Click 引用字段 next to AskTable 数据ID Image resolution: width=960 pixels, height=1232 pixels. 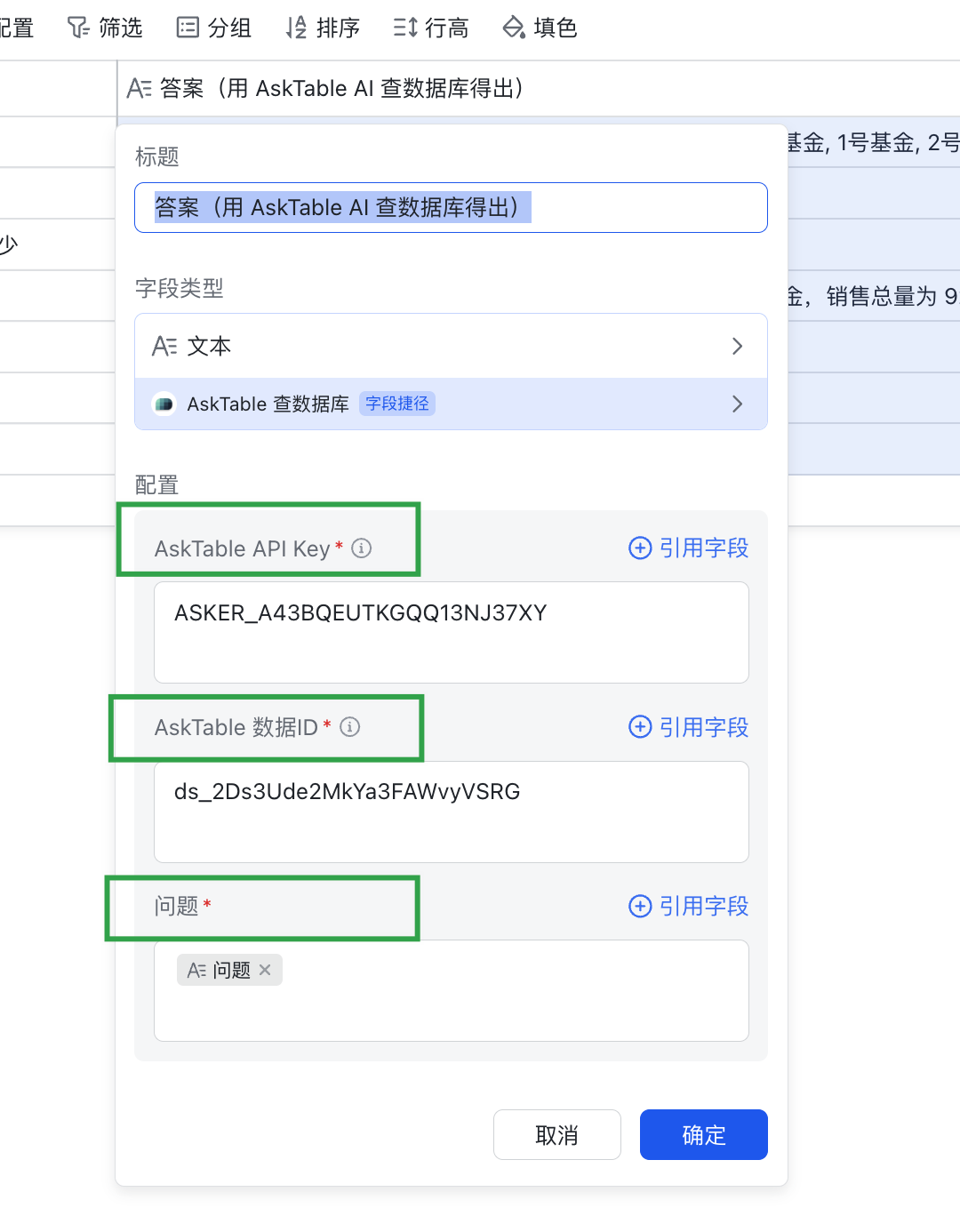[689, 727]
